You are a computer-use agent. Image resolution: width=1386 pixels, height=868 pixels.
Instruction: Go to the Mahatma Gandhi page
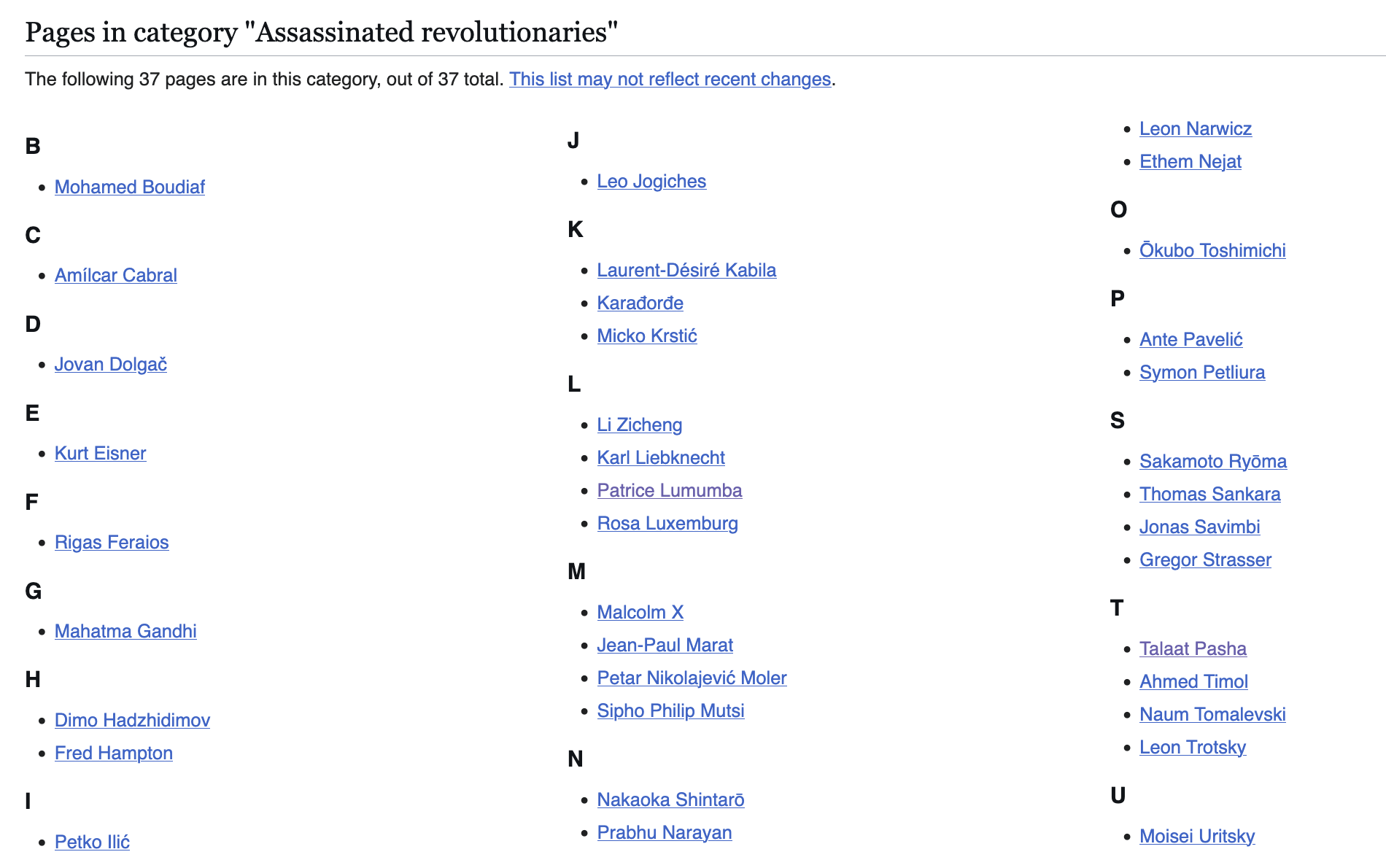125,632
